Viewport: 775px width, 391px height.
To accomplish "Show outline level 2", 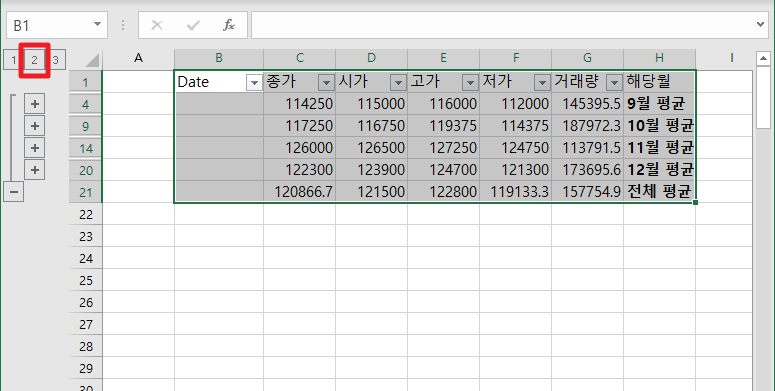I will click(x=34, y=60).
